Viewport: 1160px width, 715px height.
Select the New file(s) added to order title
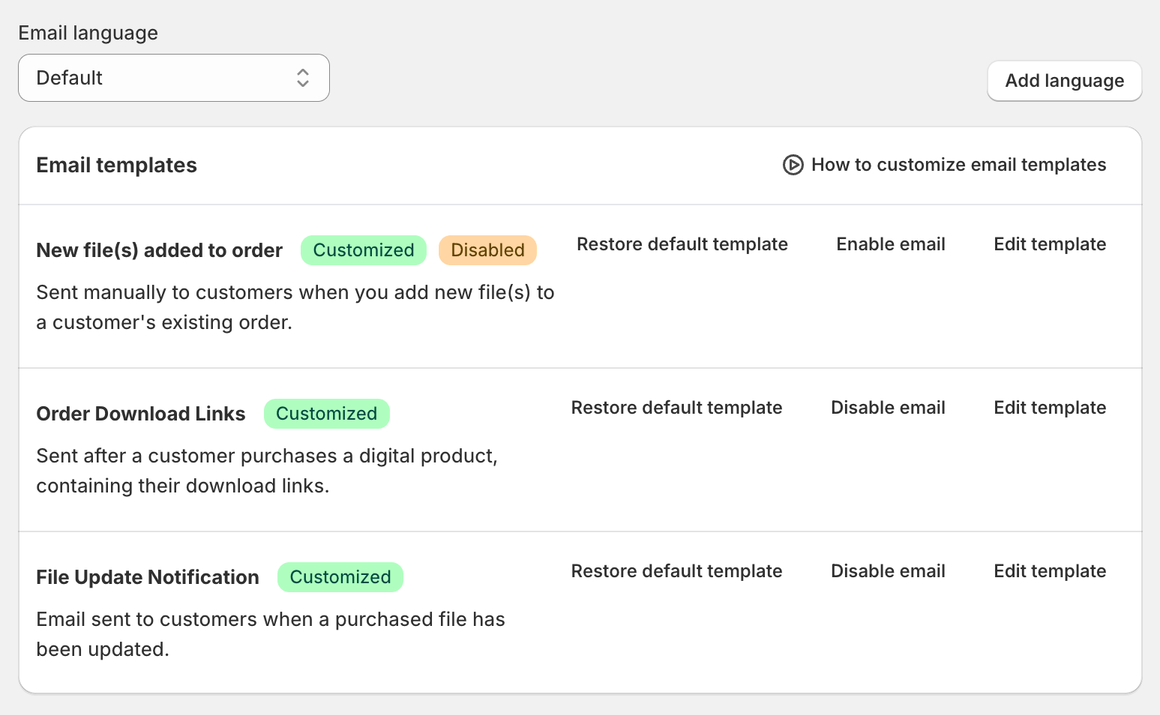coord(159,250)
